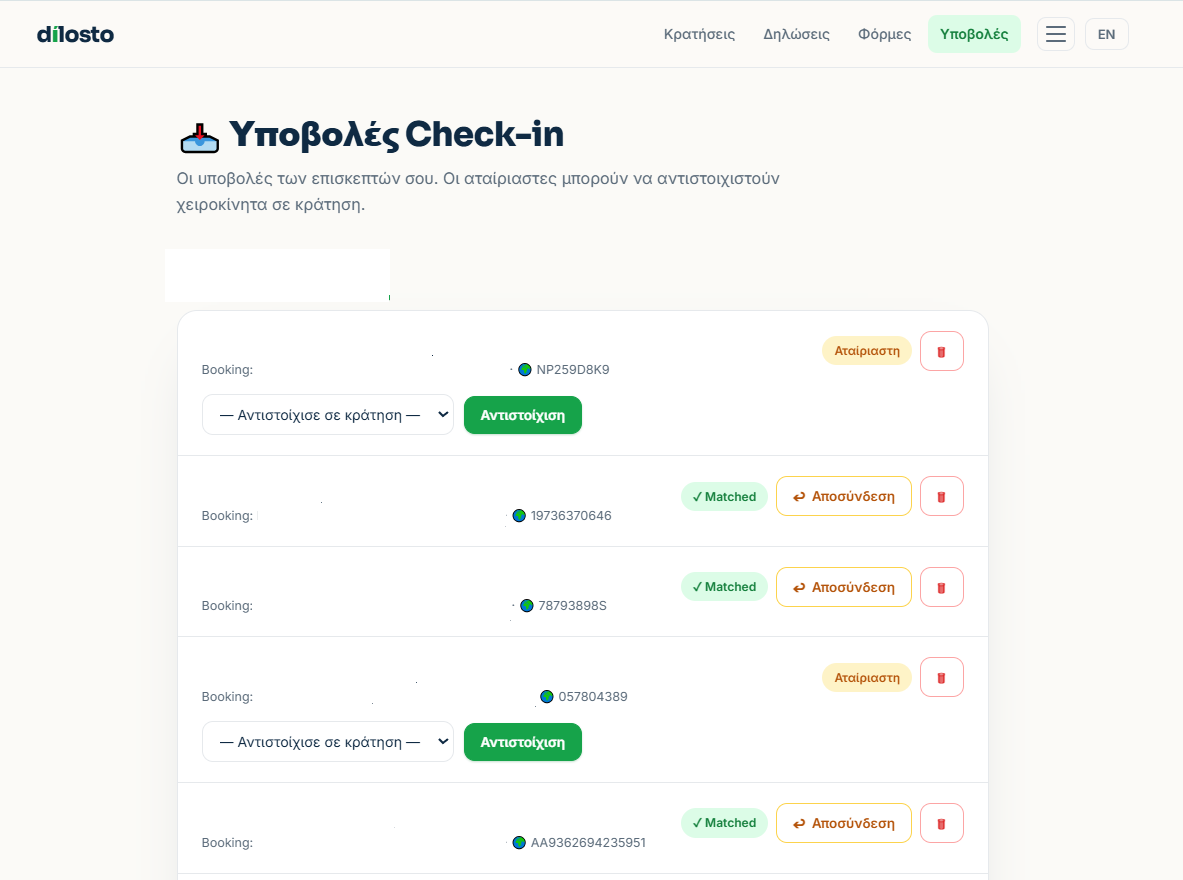Open the hamburger menu in the header
Screen dimensions: 1183x880
pos(1055,34)
